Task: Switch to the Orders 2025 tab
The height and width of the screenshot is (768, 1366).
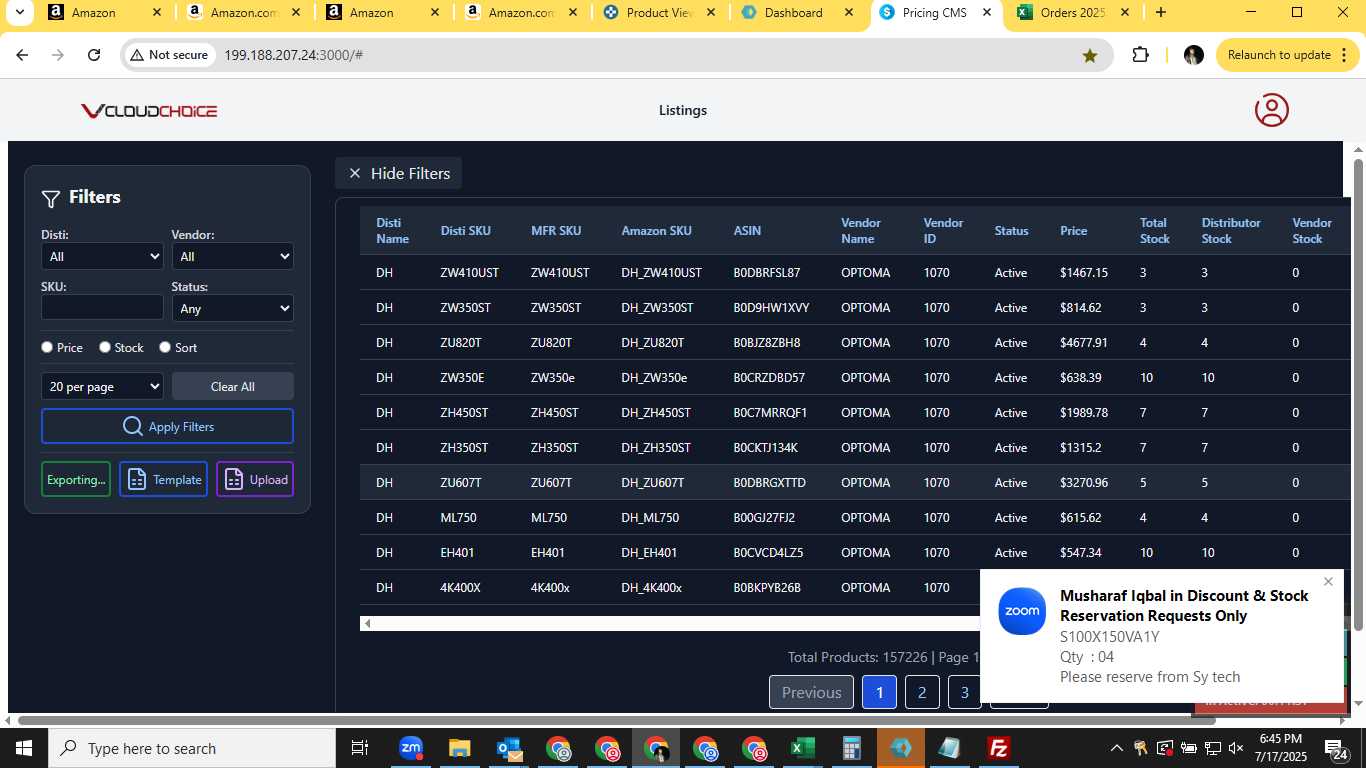Action: click(x=1072, y=13)
